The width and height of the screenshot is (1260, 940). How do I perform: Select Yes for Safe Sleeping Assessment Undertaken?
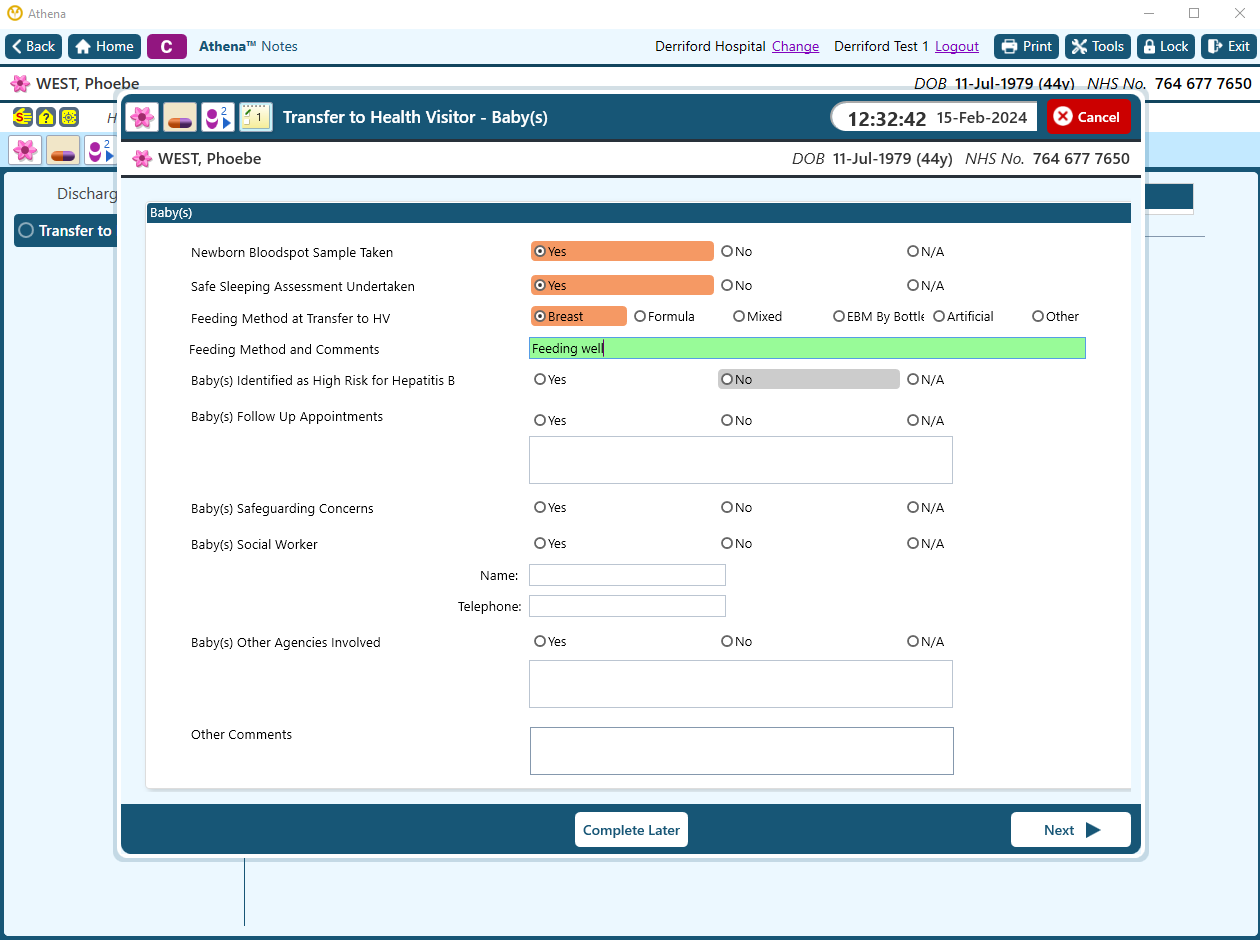[x=622, y=286]
